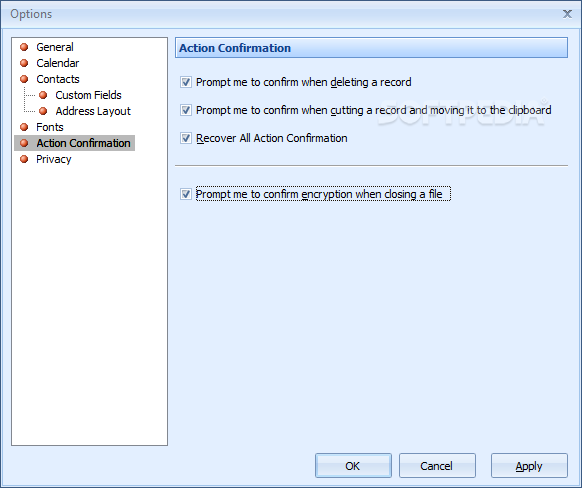582x488 pixels.
Task: Go to the Privacy settings page
Action: coord(53,159)
